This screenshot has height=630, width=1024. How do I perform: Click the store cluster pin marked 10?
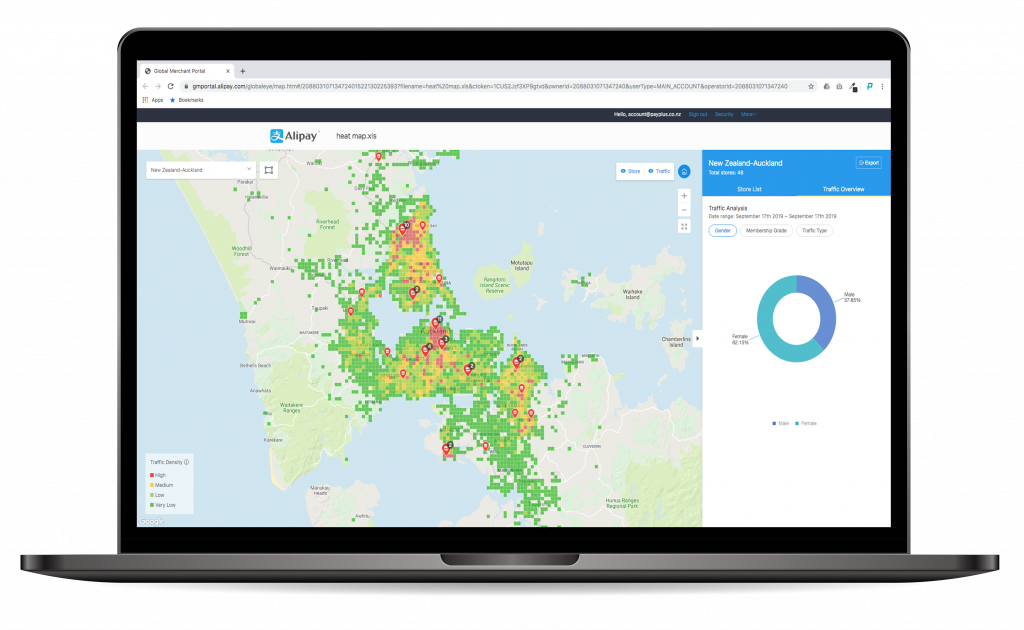(404, 228)
